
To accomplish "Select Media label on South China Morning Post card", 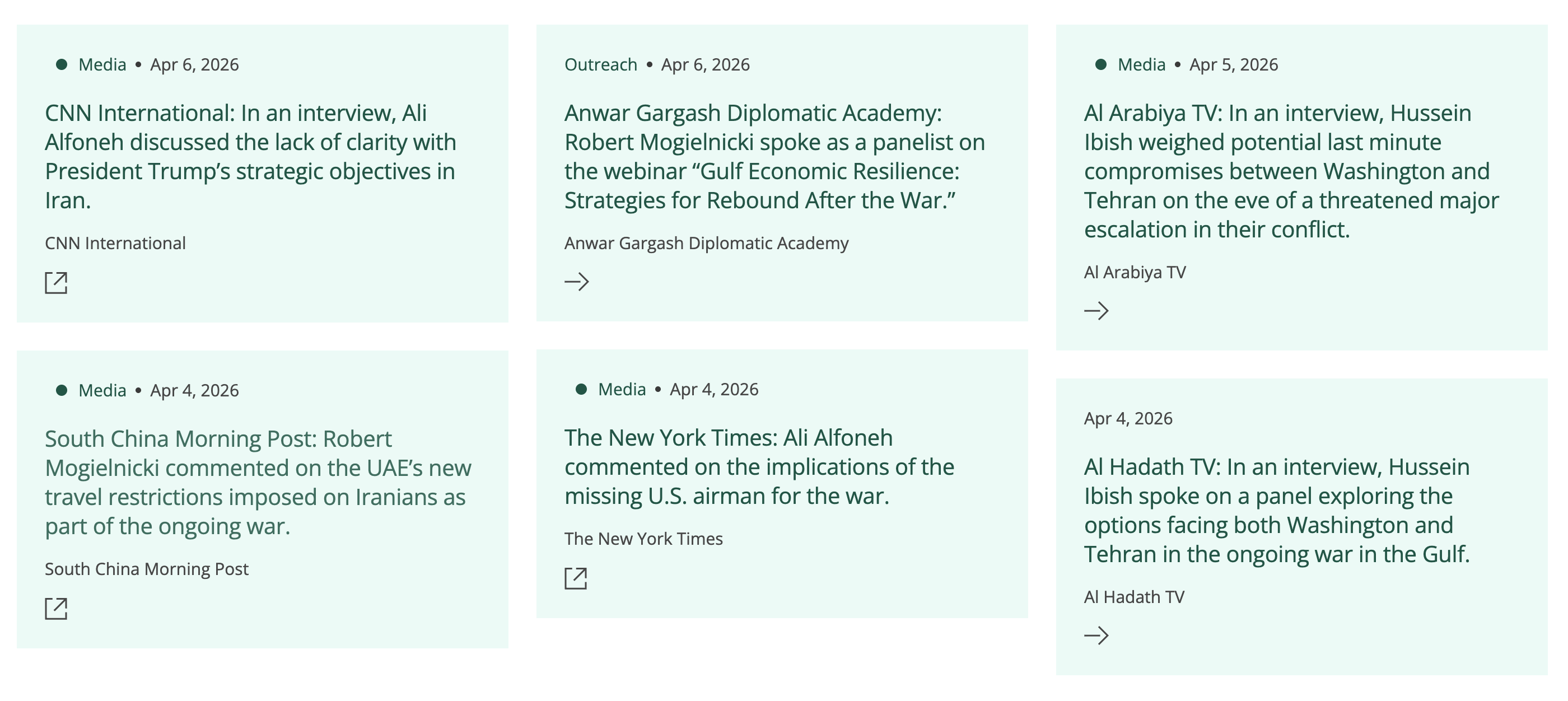I will coord(102,390).
